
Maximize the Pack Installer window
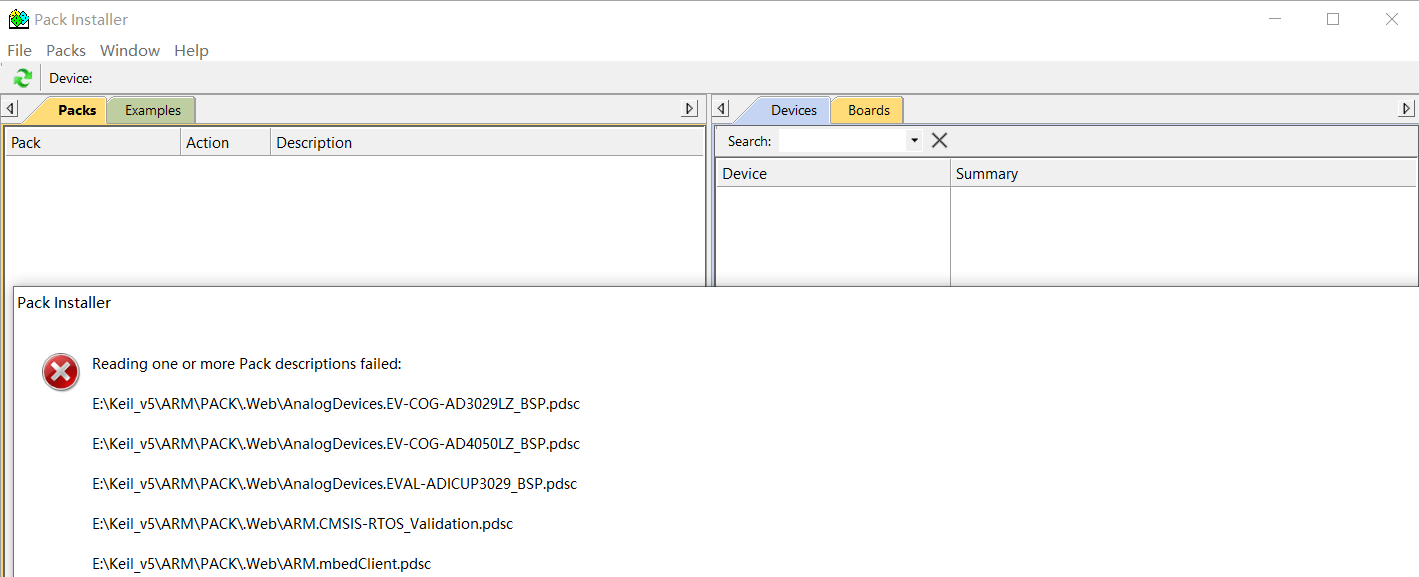[1333, 19]
